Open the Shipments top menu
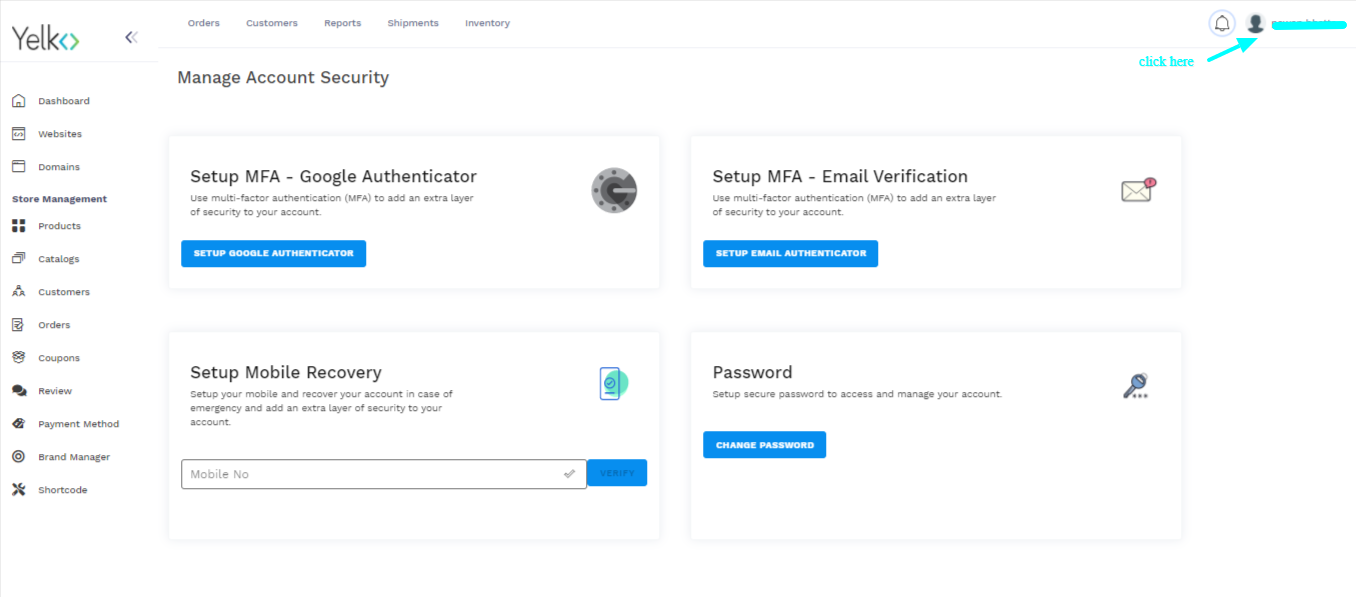Screen dimensions: 1356x597 point(413,23)
